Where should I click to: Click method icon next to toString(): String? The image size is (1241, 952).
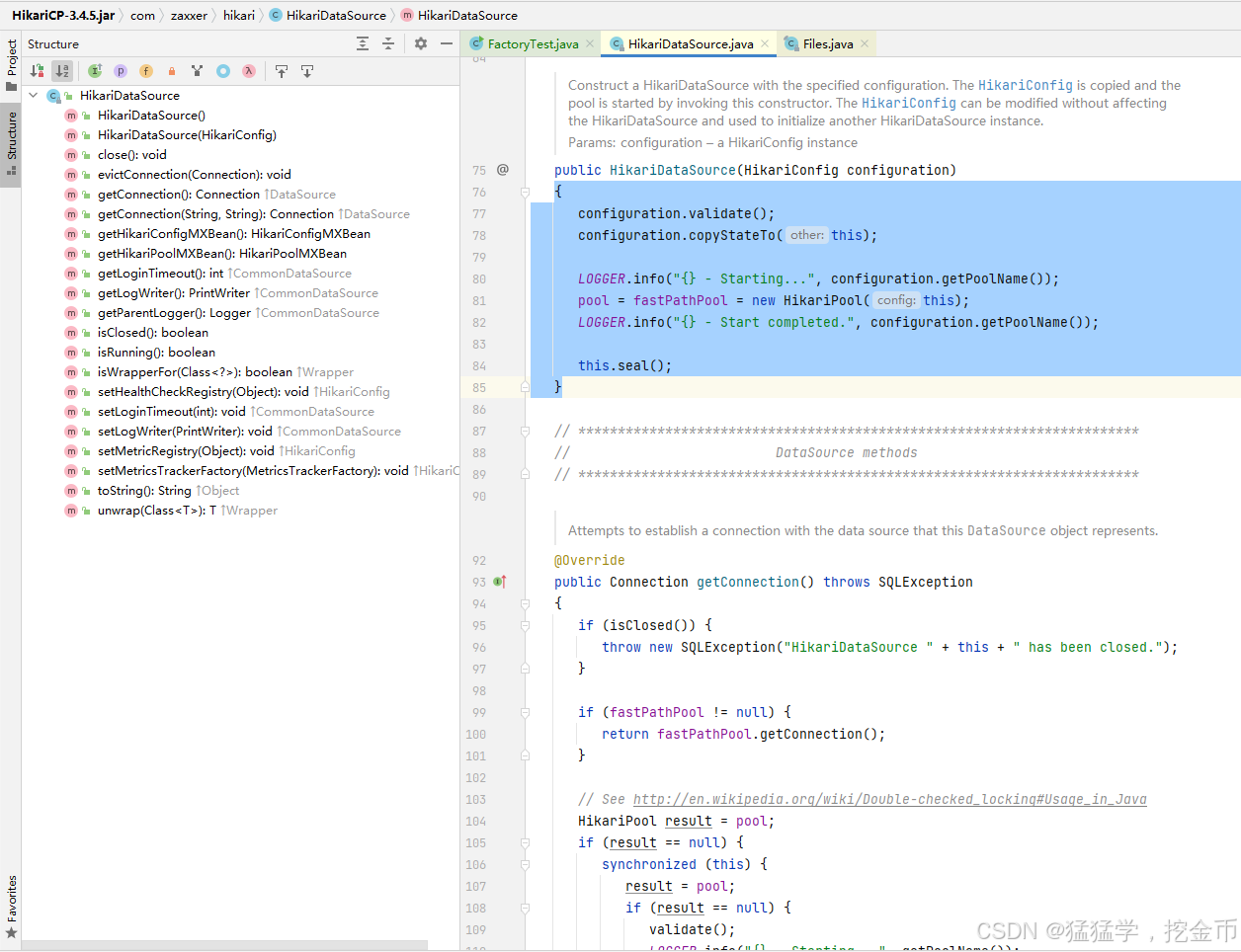tap(71, 491)
